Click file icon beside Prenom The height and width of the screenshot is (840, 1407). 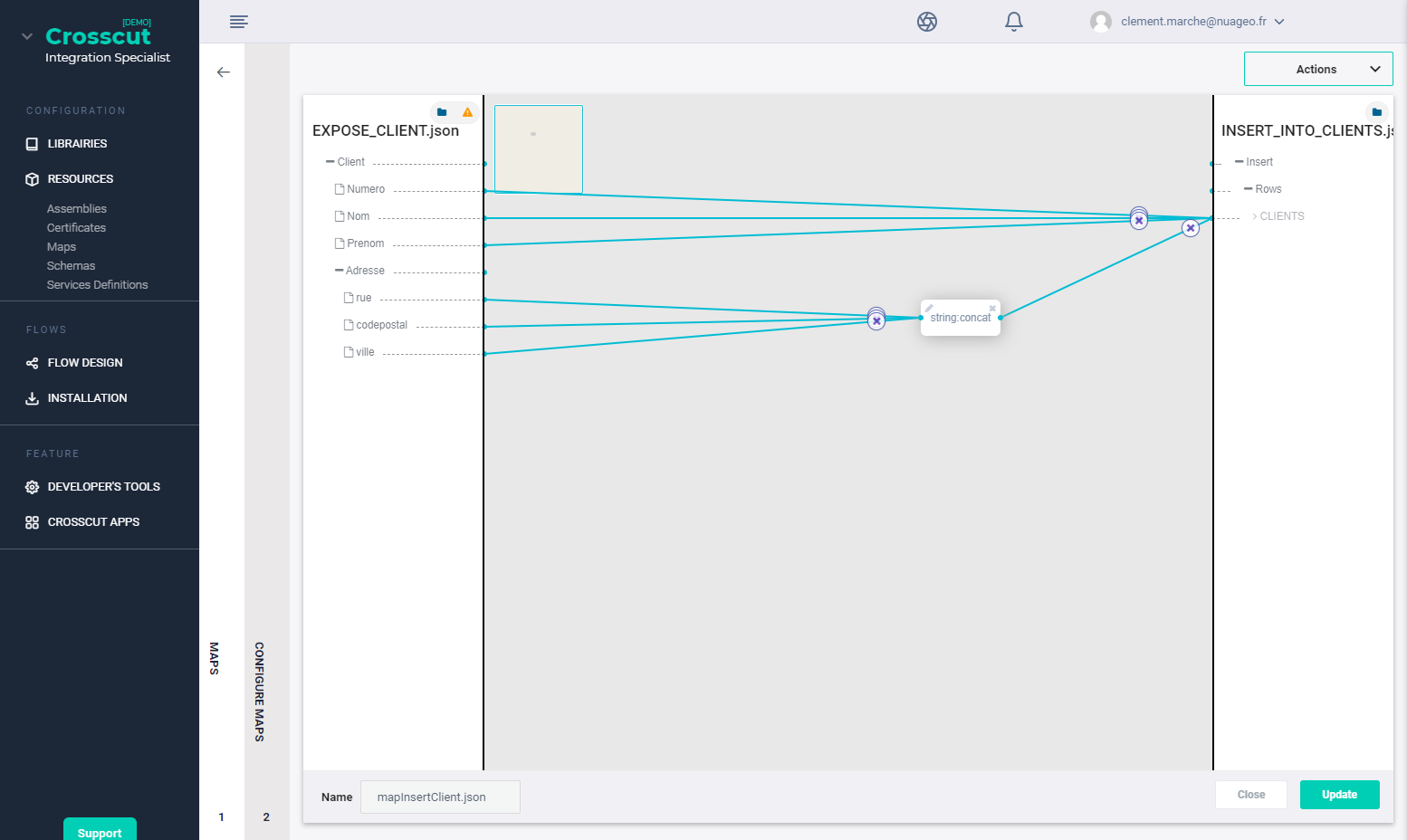(x=340, y=243)
